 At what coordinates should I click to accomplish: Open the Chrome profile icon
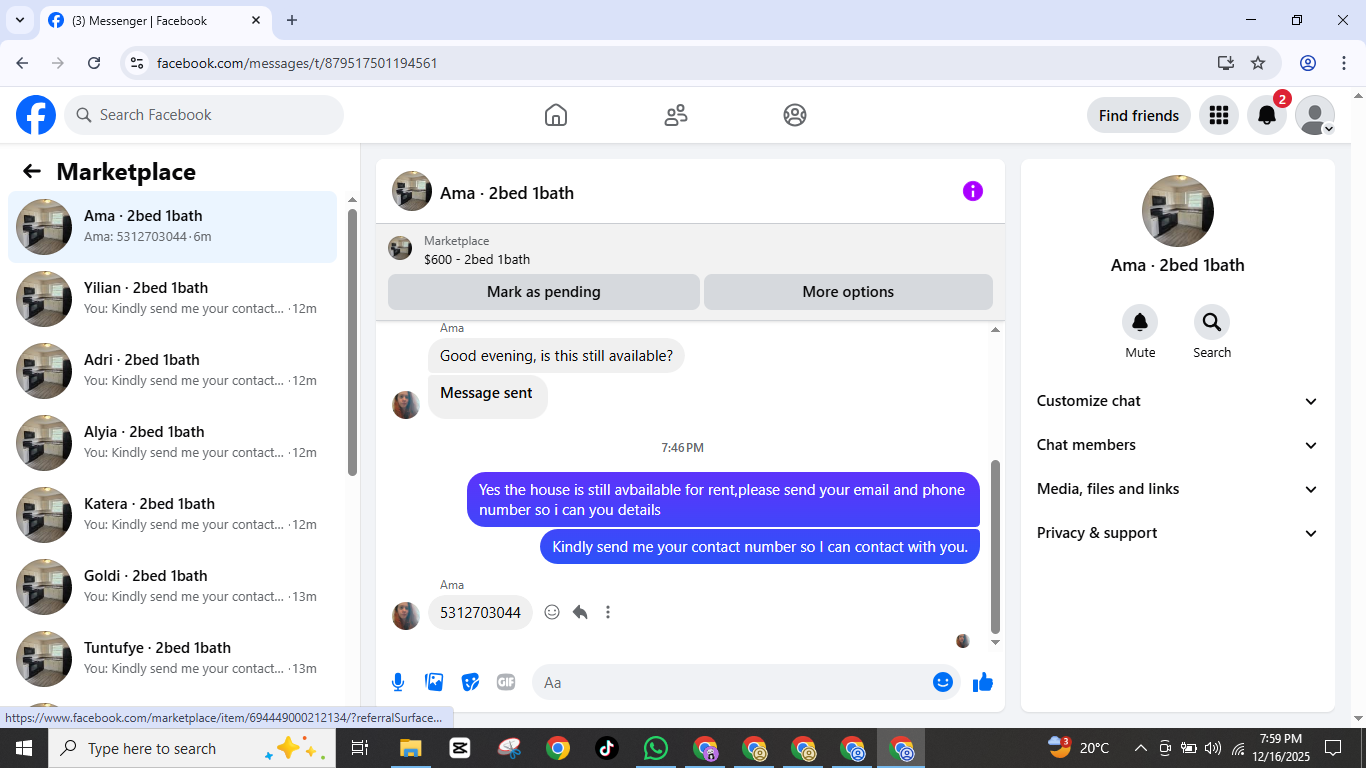(x=1308, y=63)
